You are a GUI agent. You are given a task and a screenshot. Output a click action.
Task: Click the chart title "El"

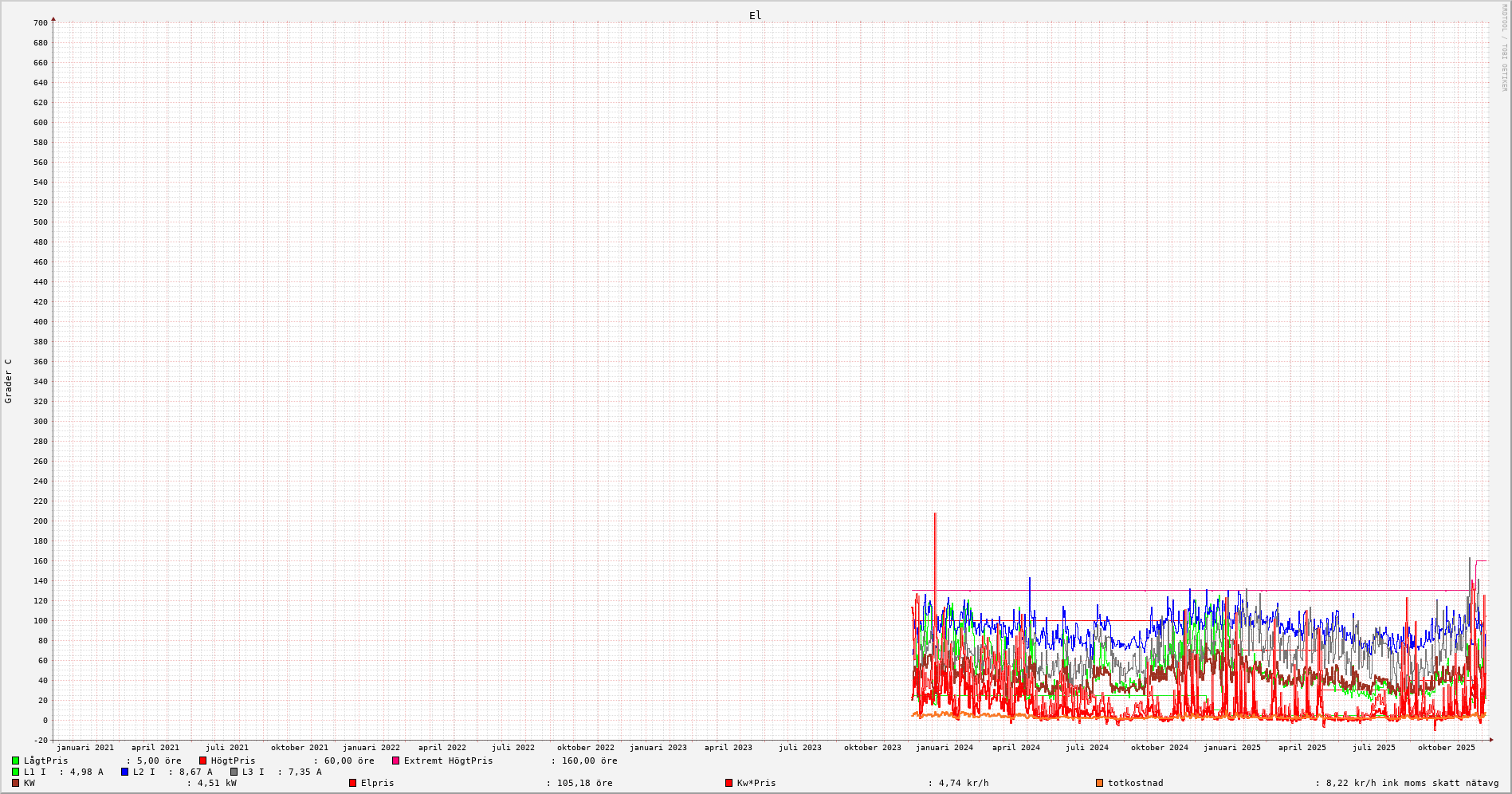click(x=755, y=15)
